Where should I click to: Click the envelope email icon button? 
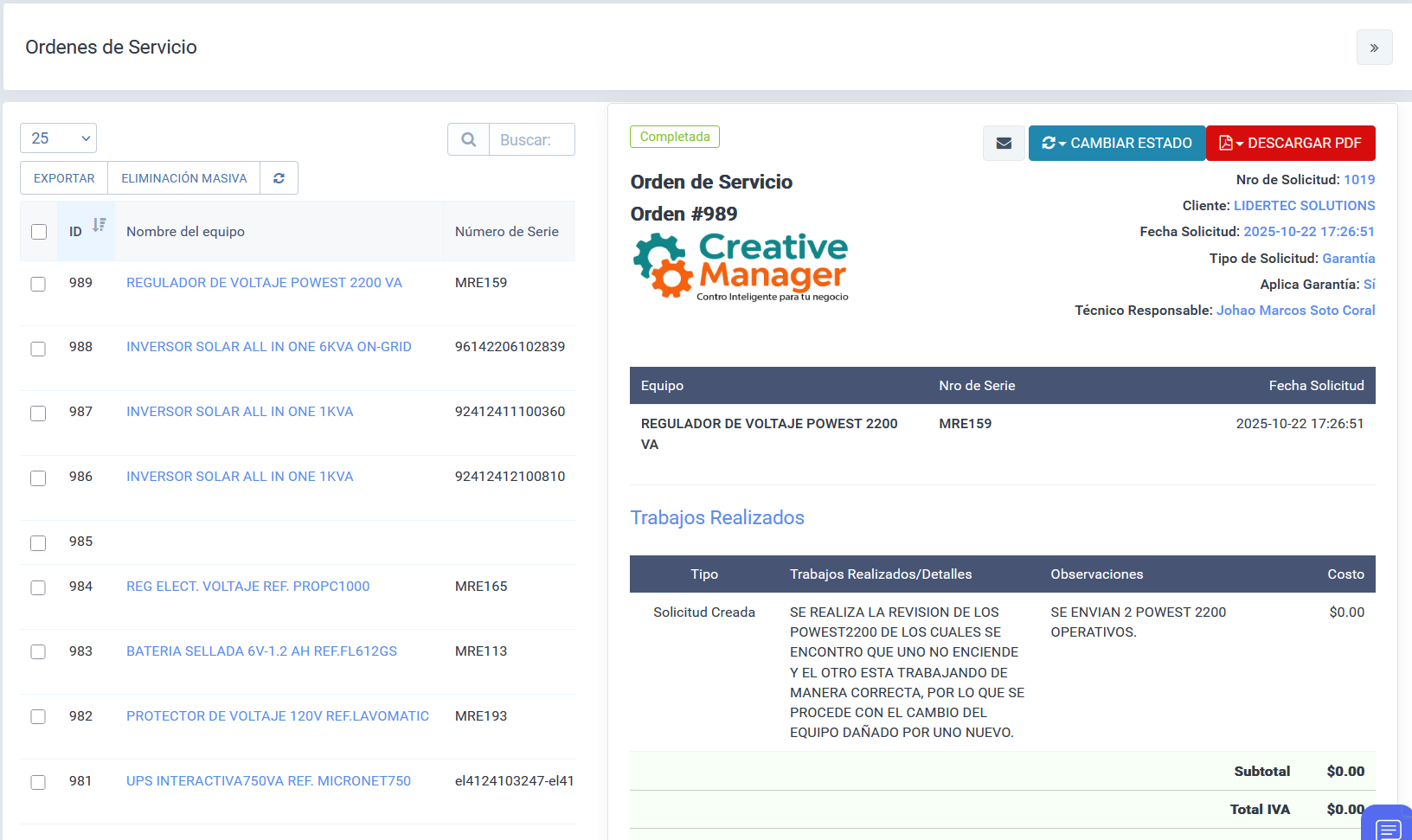(x=1004, y=144)
